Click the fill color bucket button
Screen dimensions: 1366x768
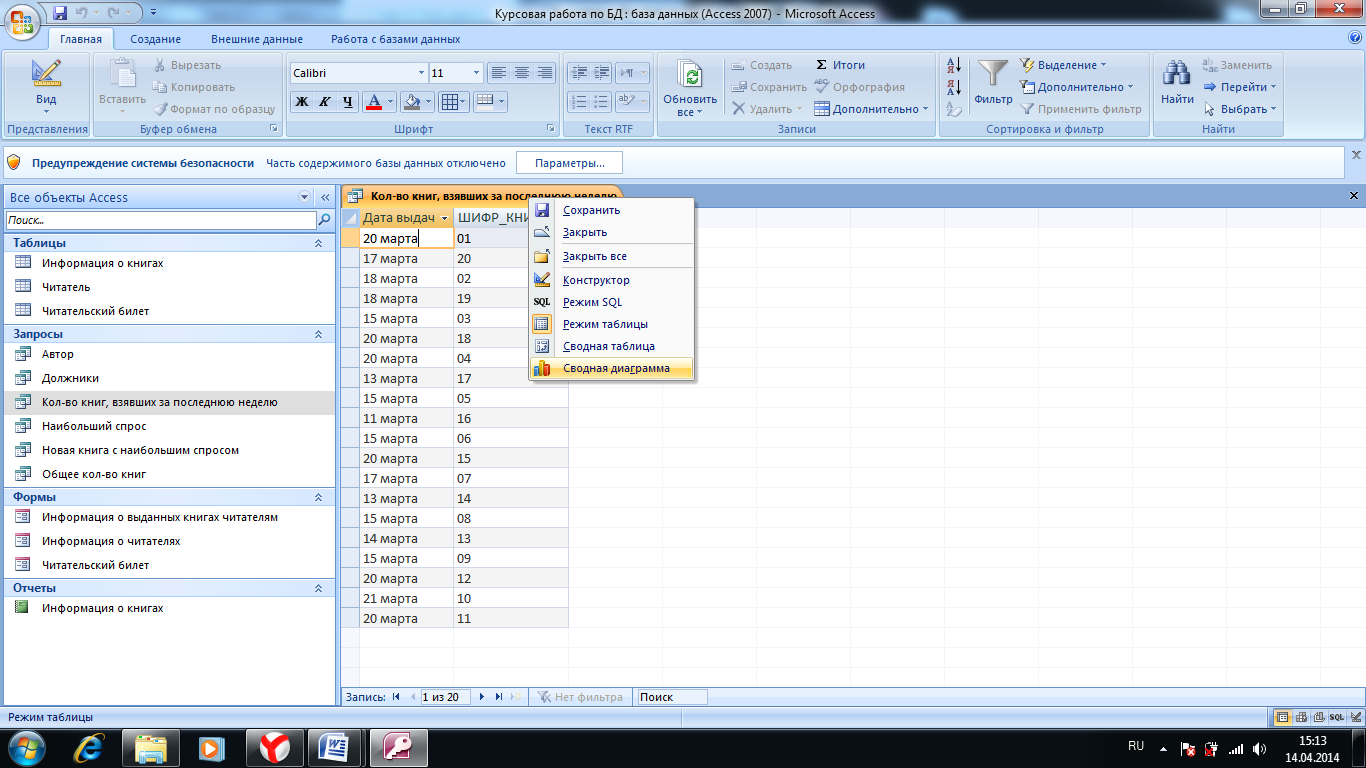(411, 102)
